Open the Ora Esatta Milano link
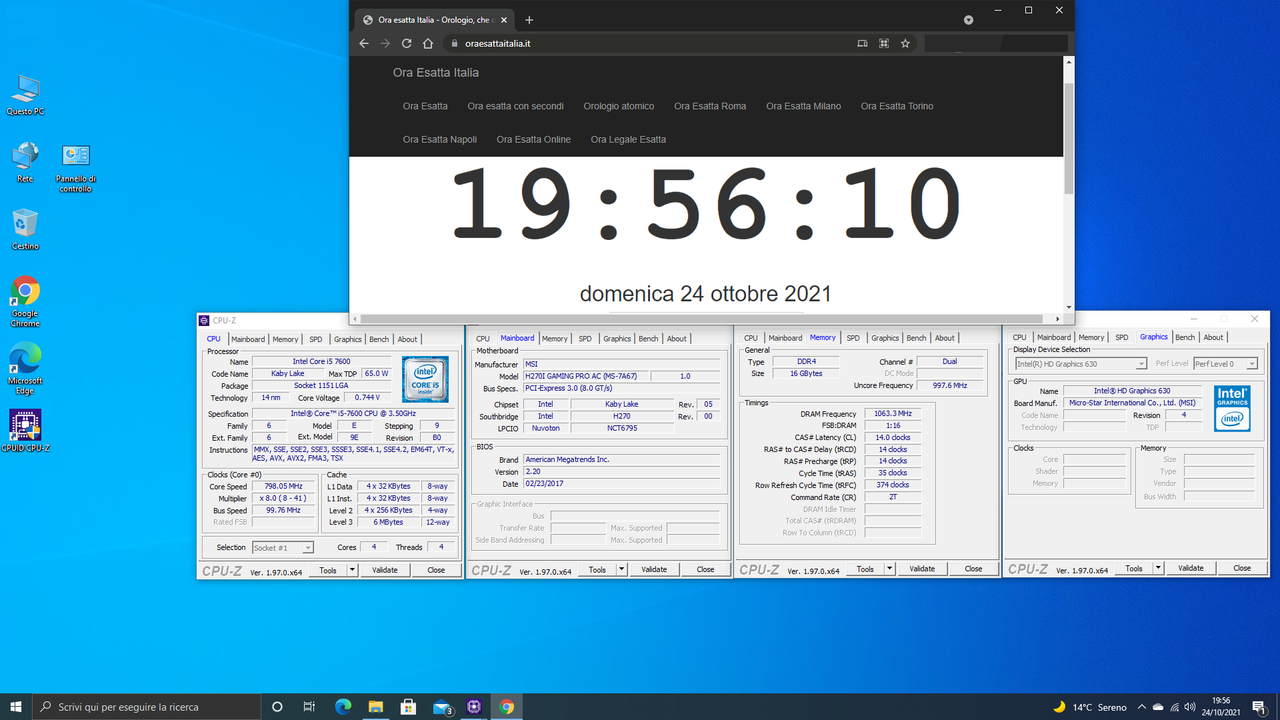Viewport: 1280px width, 720px height. pyautogui.click(x=803, y=106)
